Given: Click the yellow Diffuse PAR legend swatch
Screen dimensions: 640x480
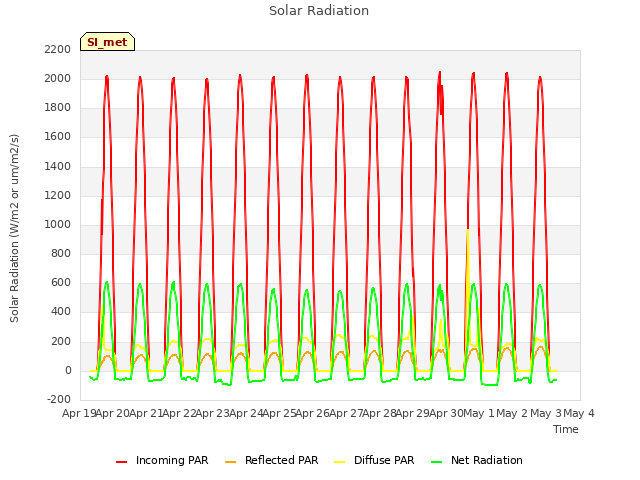Looking at the screenshot, I should [339, 462].
